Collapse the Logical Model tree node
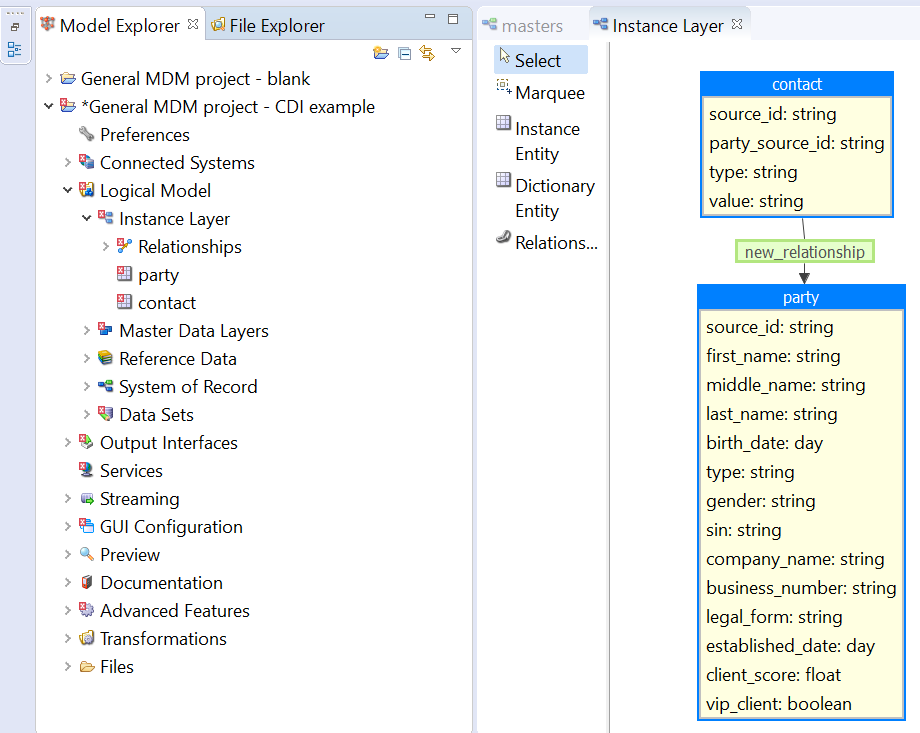 68,191
